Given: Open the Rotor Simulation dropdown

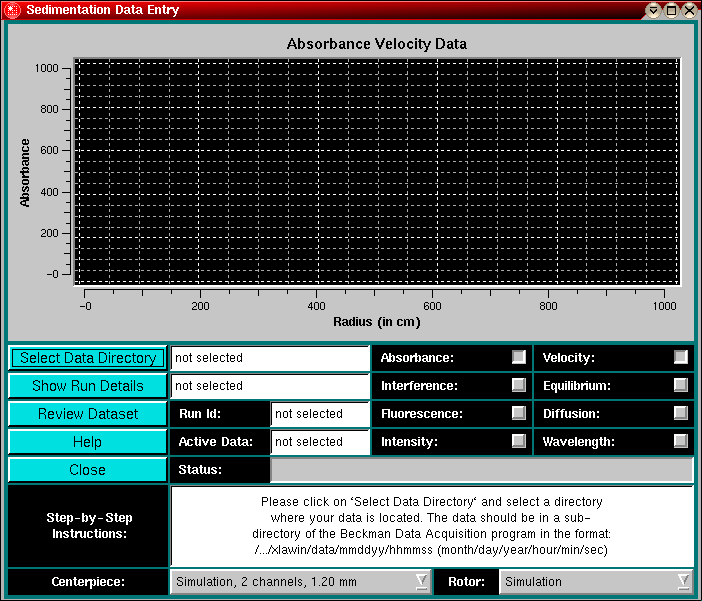Looking at the screenshot, I should coord(596,582).
